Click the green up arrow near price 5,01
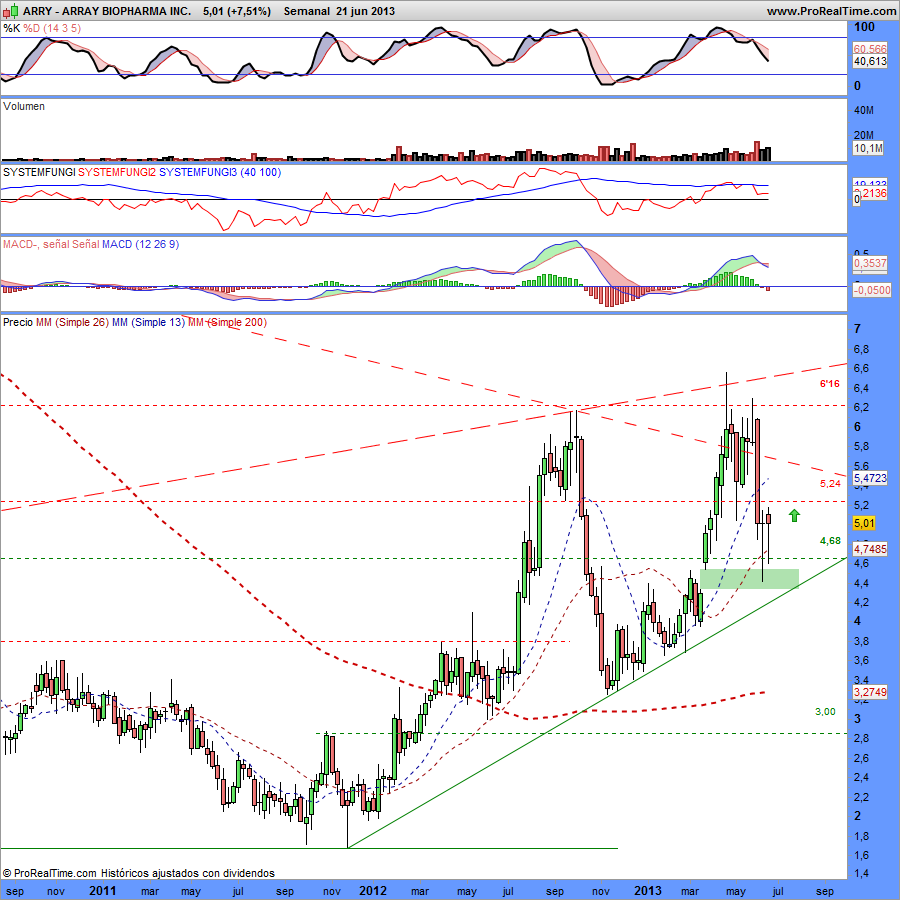Image resolution: width=900 pixels, height=900 pixels. tap(794, 515)
